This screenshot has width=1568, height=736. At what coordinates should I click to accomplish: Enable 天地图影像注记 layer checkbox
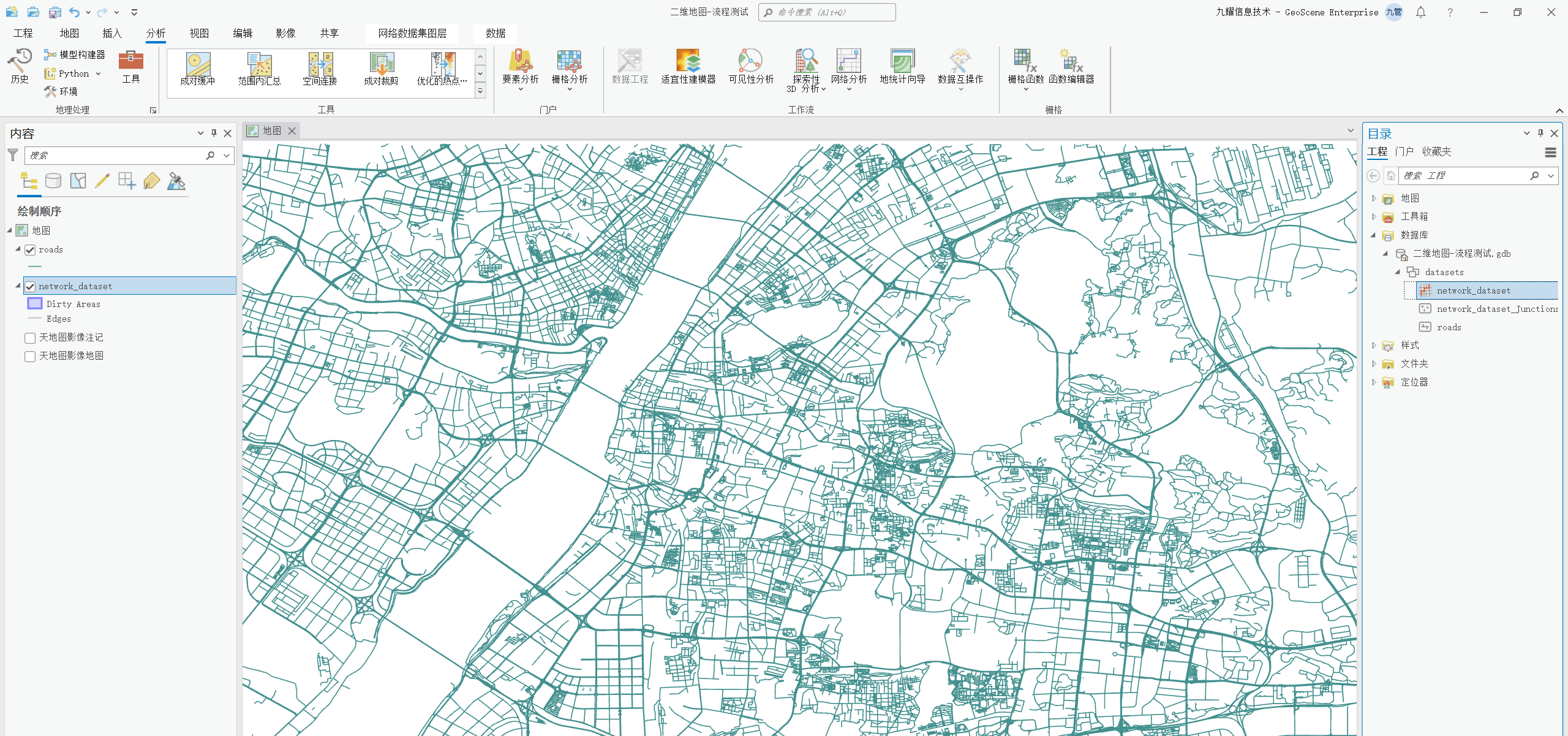[x=30, y=338]
